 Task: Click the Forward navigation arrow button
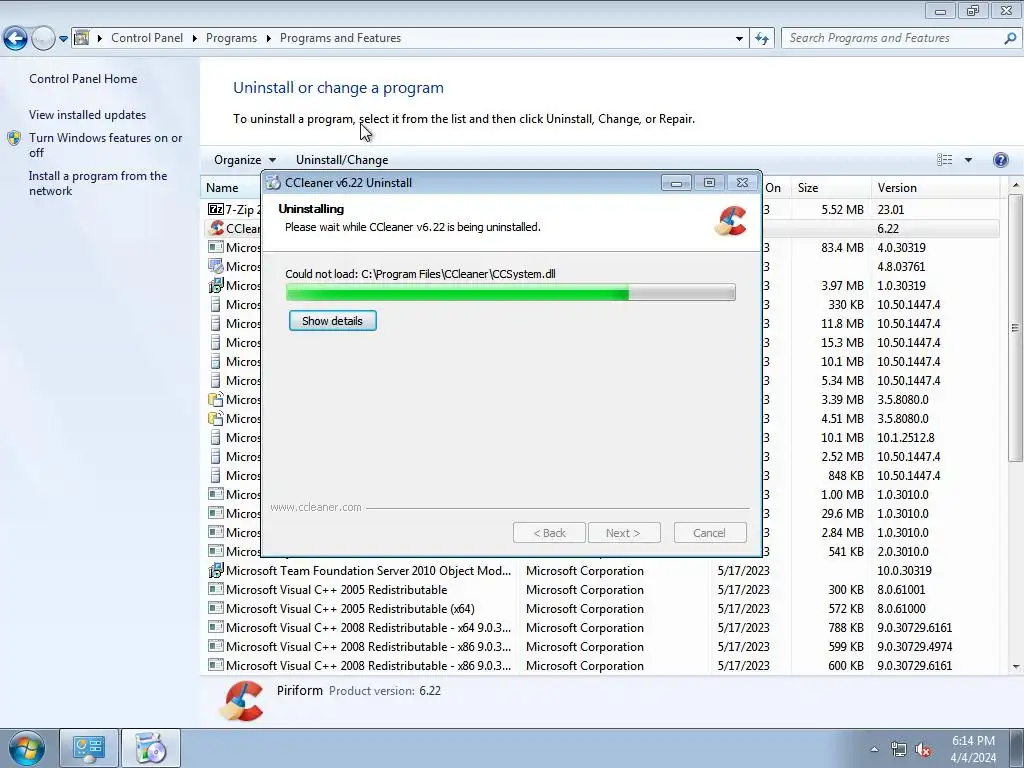43,39
